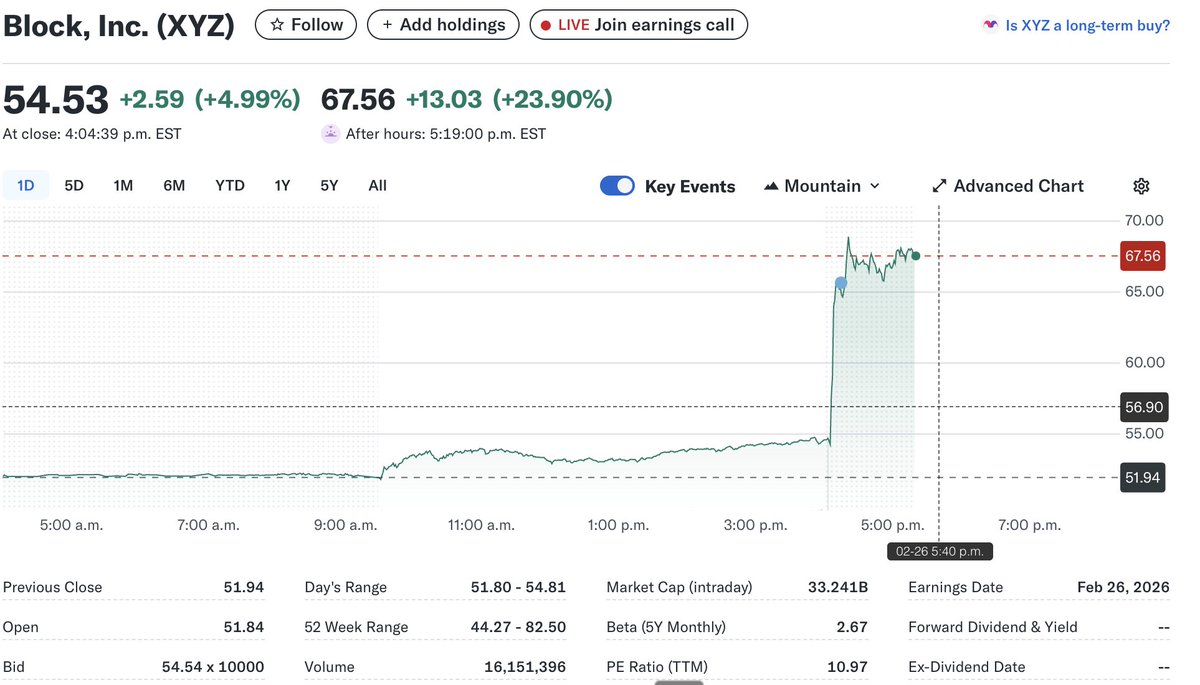
Task: Switch chart to 1M range
Action: click(x=123, y=185)
